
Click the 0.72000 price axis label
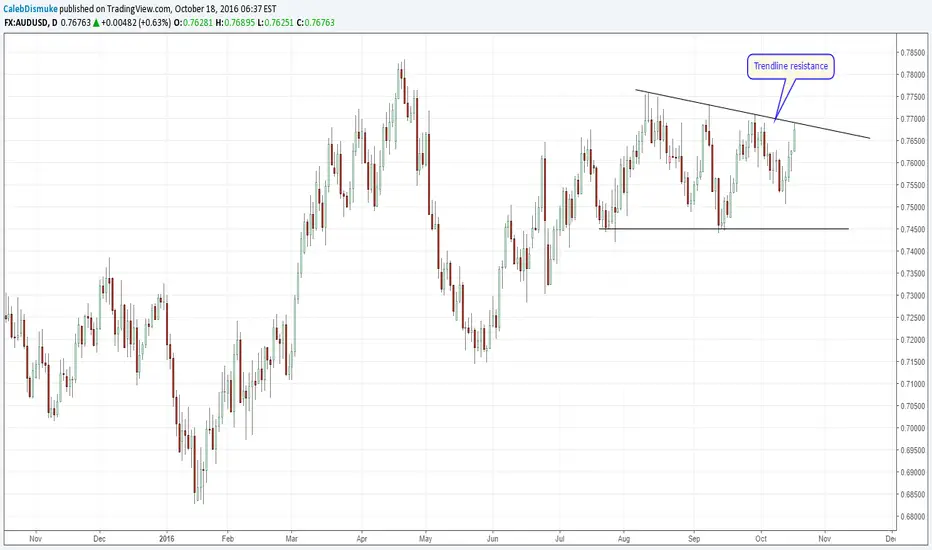tap(912, 340)
